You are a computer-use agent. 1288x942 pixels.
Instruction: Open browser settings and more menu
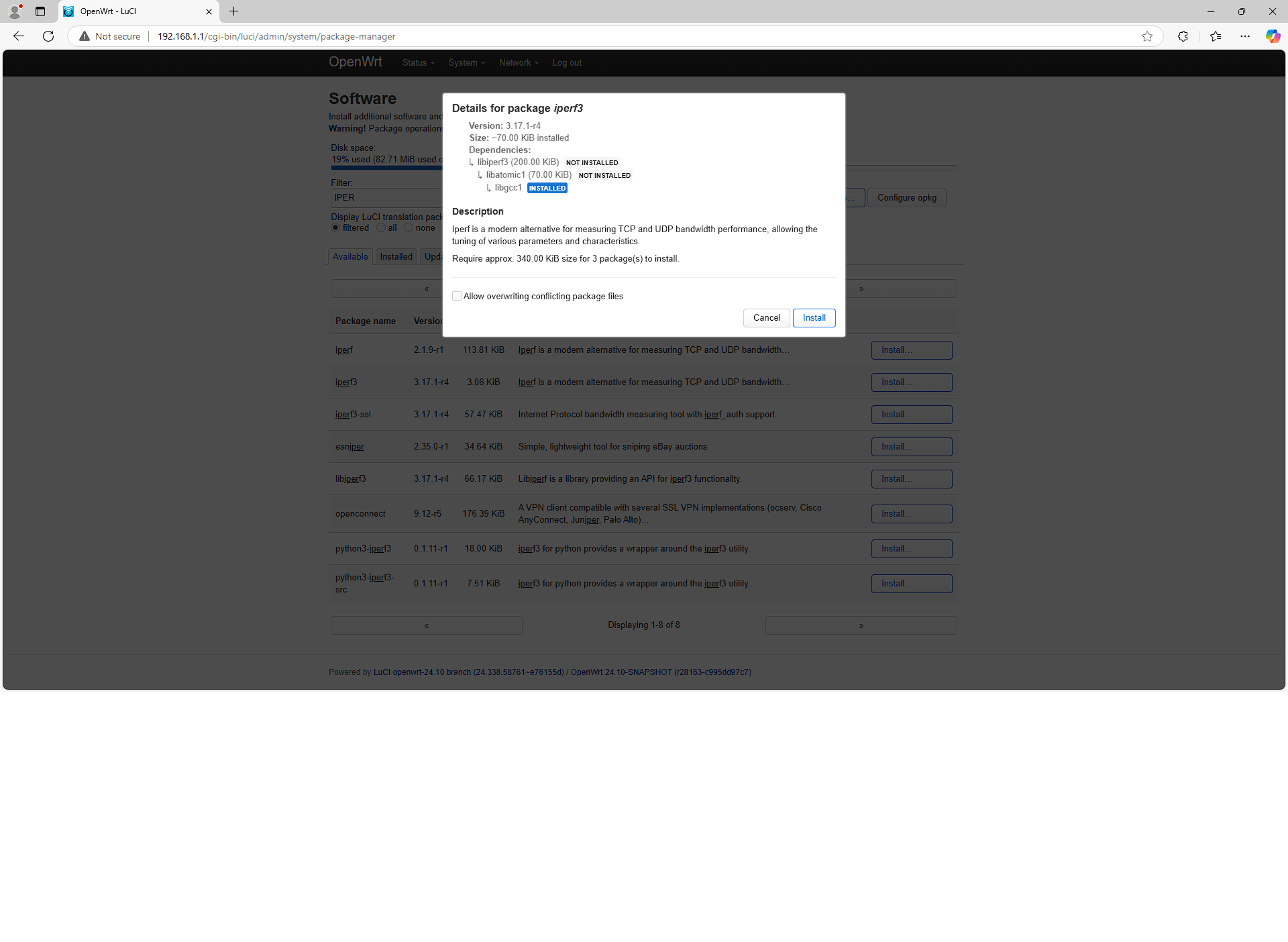pyautogui.click(x=1245, y=36)
